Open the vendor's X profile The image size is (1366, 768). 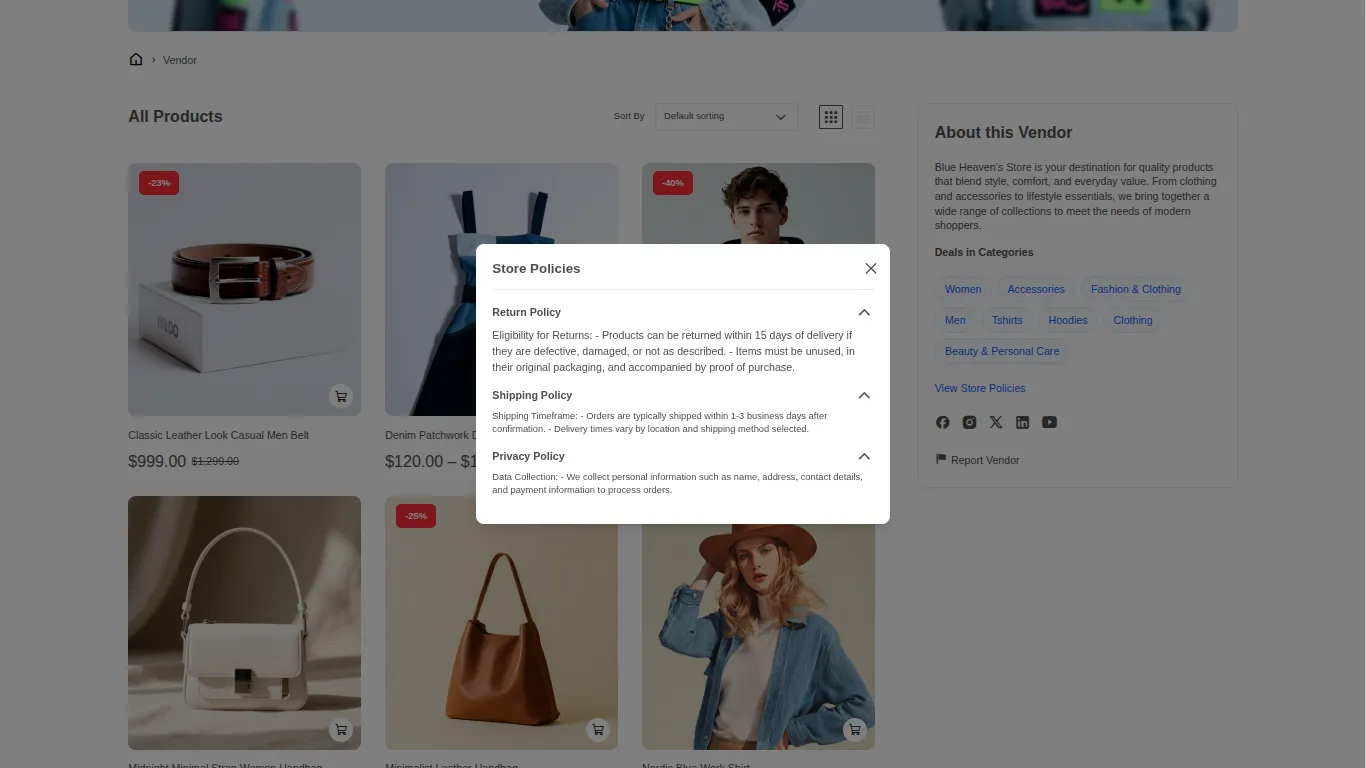[996, 422]
